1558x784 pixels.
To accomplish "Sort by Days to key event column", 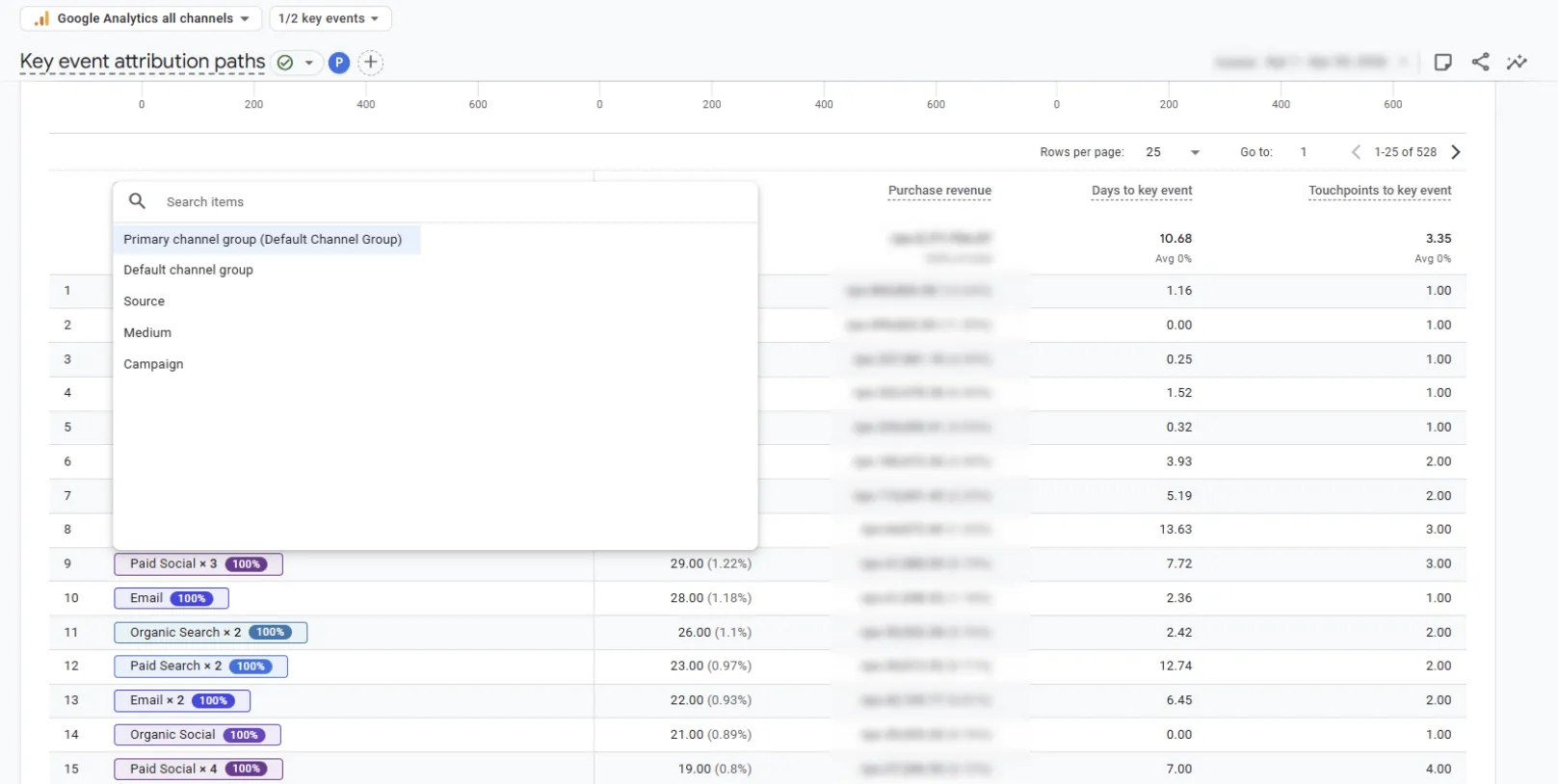I will tap(1142, 191).
